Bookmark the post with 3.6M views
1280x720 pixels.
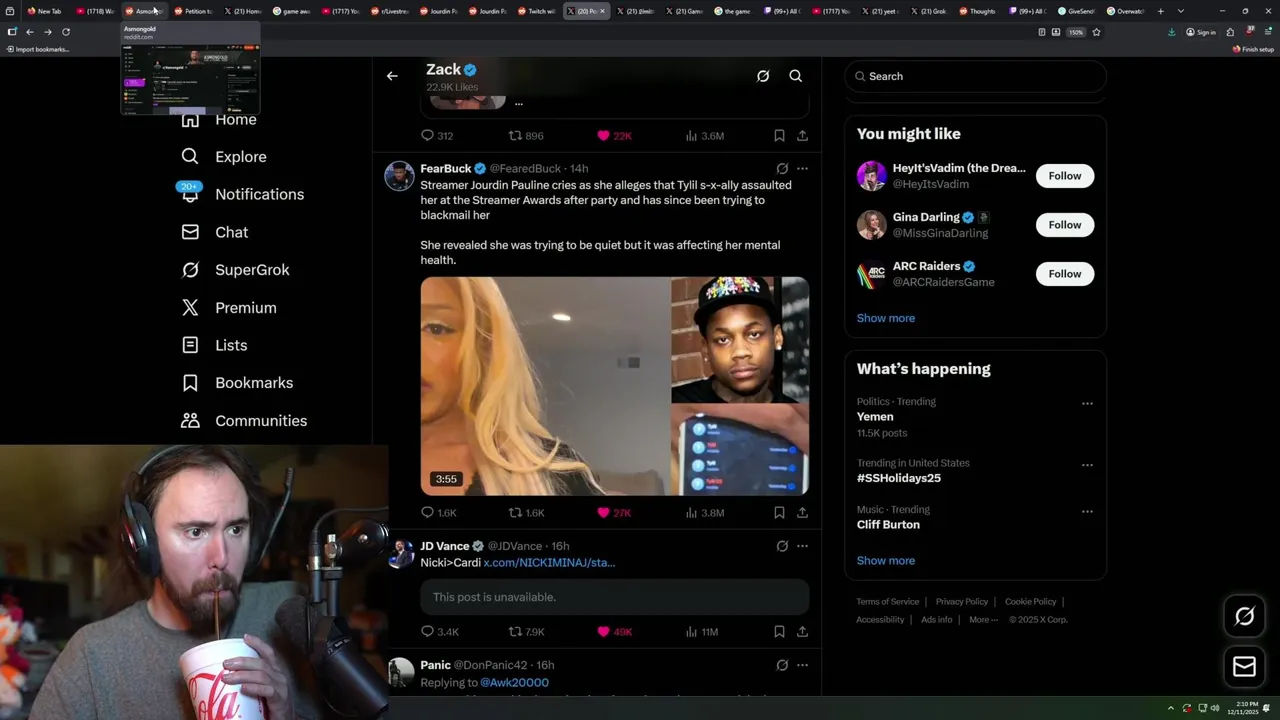pos(779,136)
